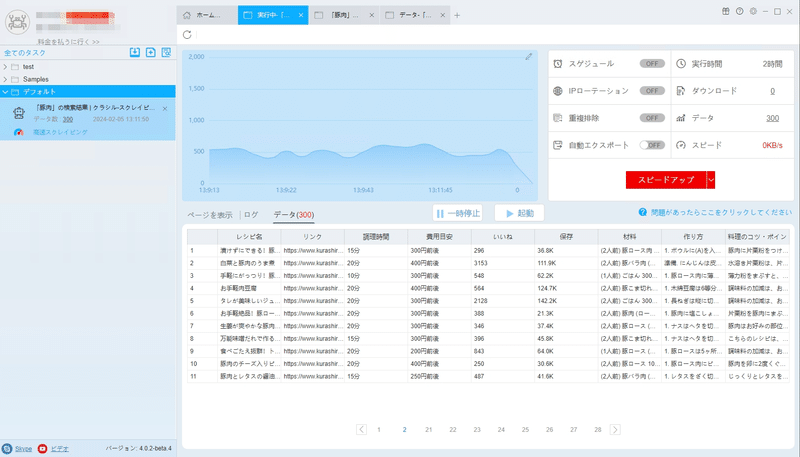
Task: Collapse the デフォルト folder arrow
Action: tap(5, 92)
